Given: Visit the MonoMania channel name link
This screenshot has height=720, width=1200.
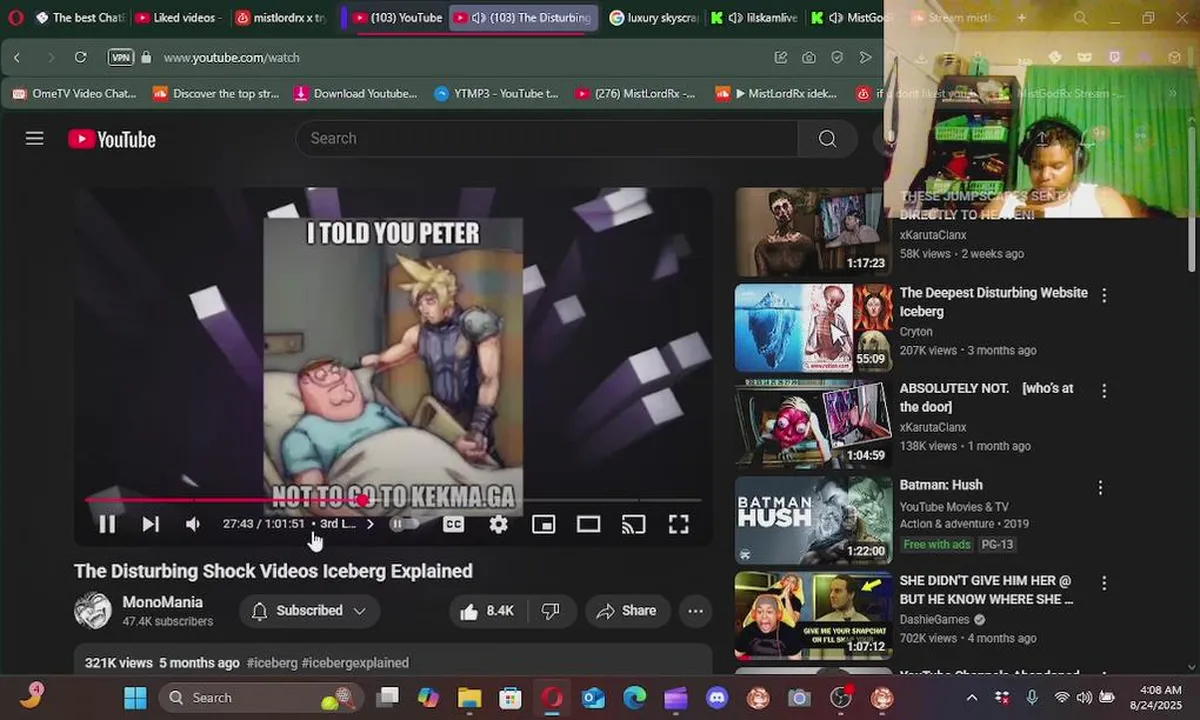Looking at the screenshot, I should pyautogui.click(x=163, y=602).
